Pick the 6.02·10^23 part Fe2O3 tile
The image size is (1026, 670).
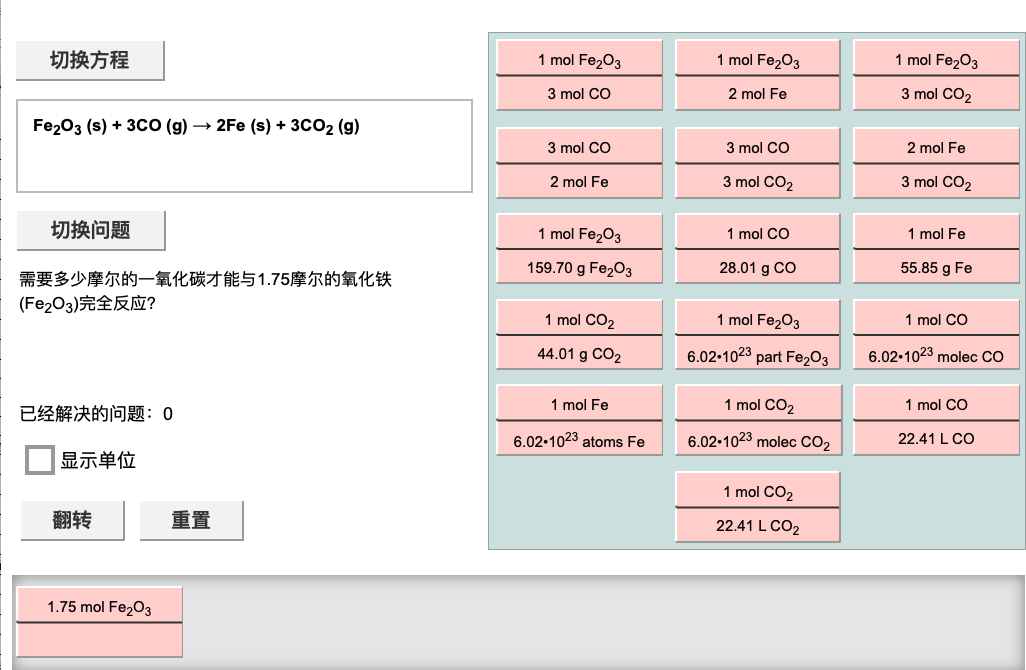(x=758, y=335)
